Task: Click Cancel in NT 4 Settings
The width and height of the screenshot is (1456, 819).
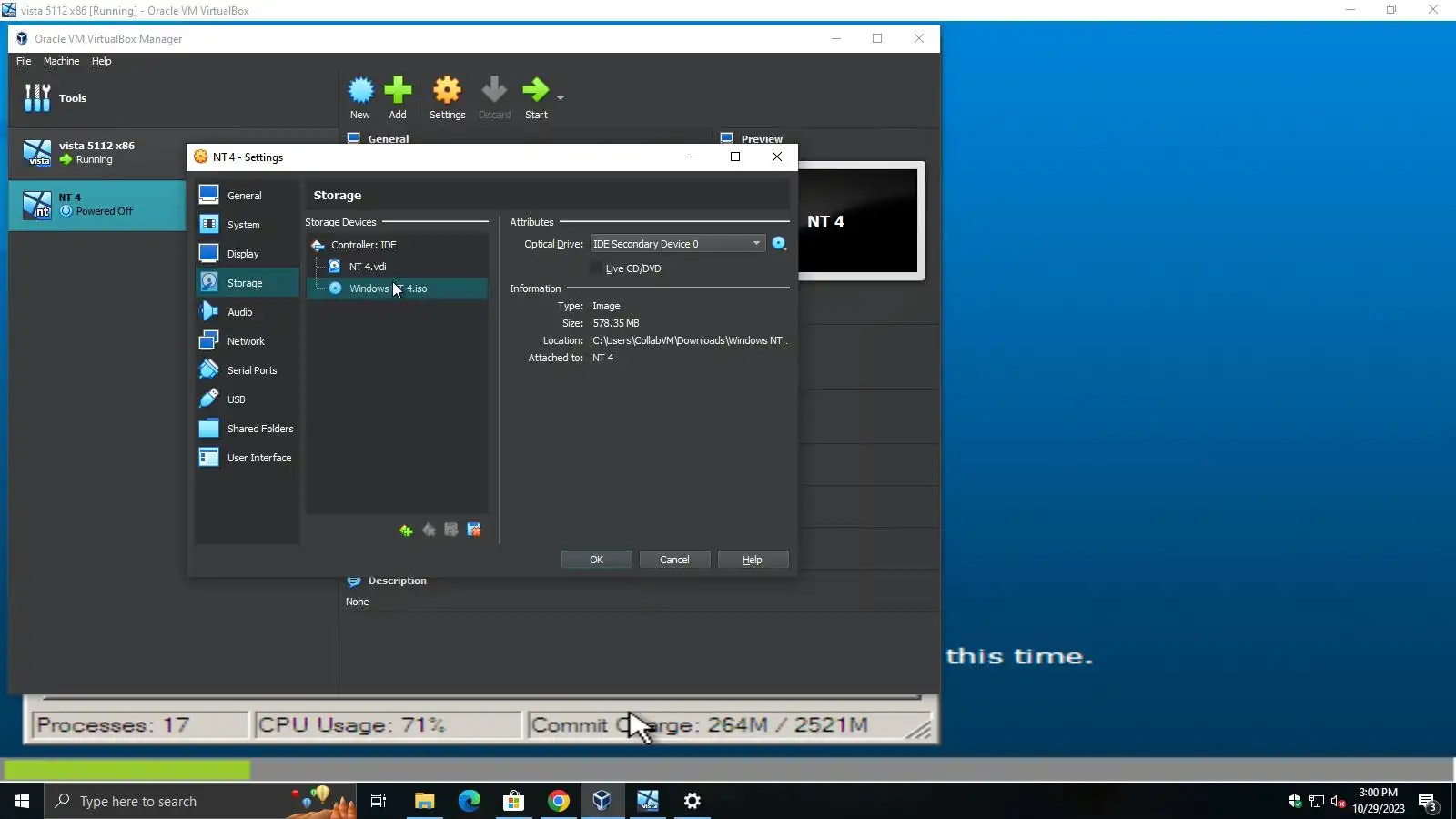Action: point(674,560)
